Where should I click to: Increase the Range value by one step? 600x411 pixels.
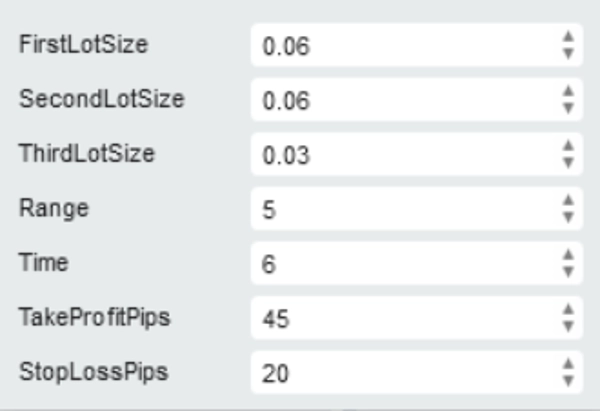pos(568,203)
